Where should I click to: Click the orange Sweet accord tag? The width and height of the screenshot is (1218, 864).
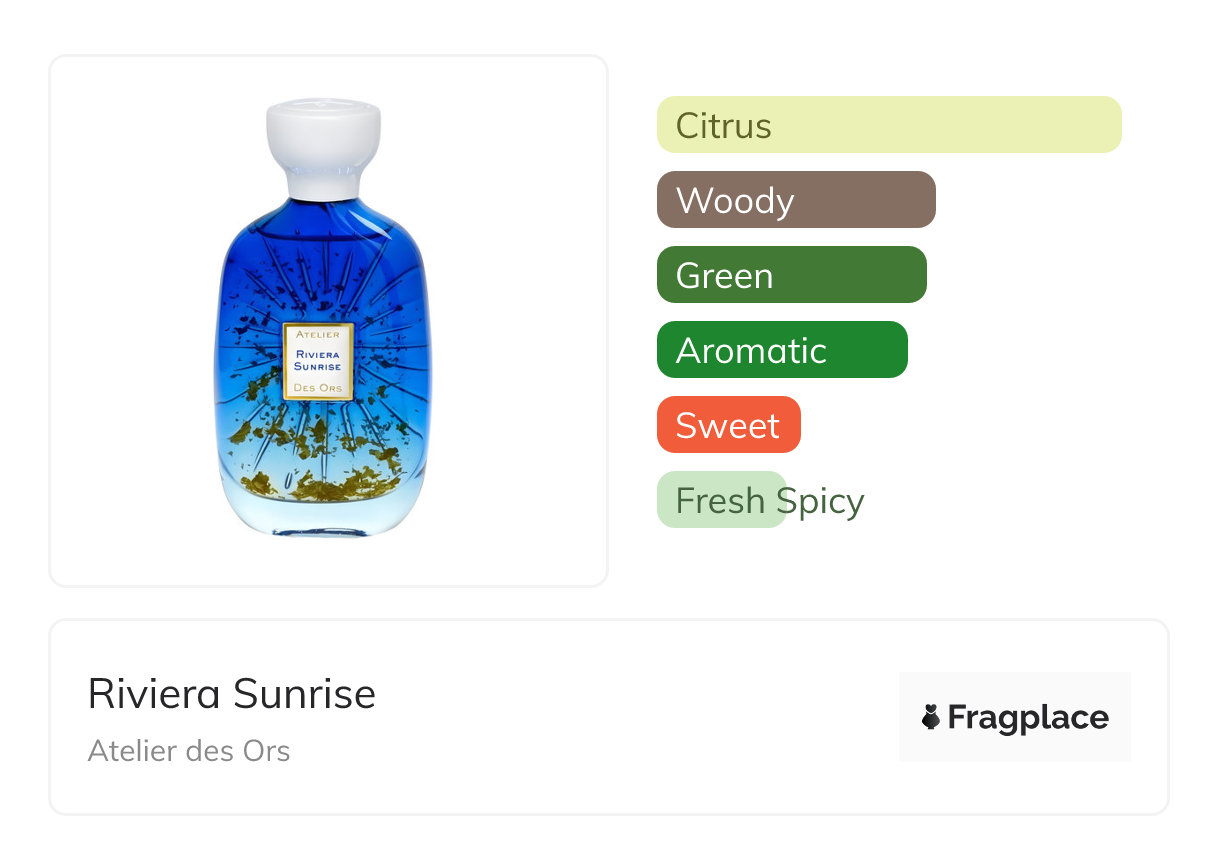coord(728,425)
